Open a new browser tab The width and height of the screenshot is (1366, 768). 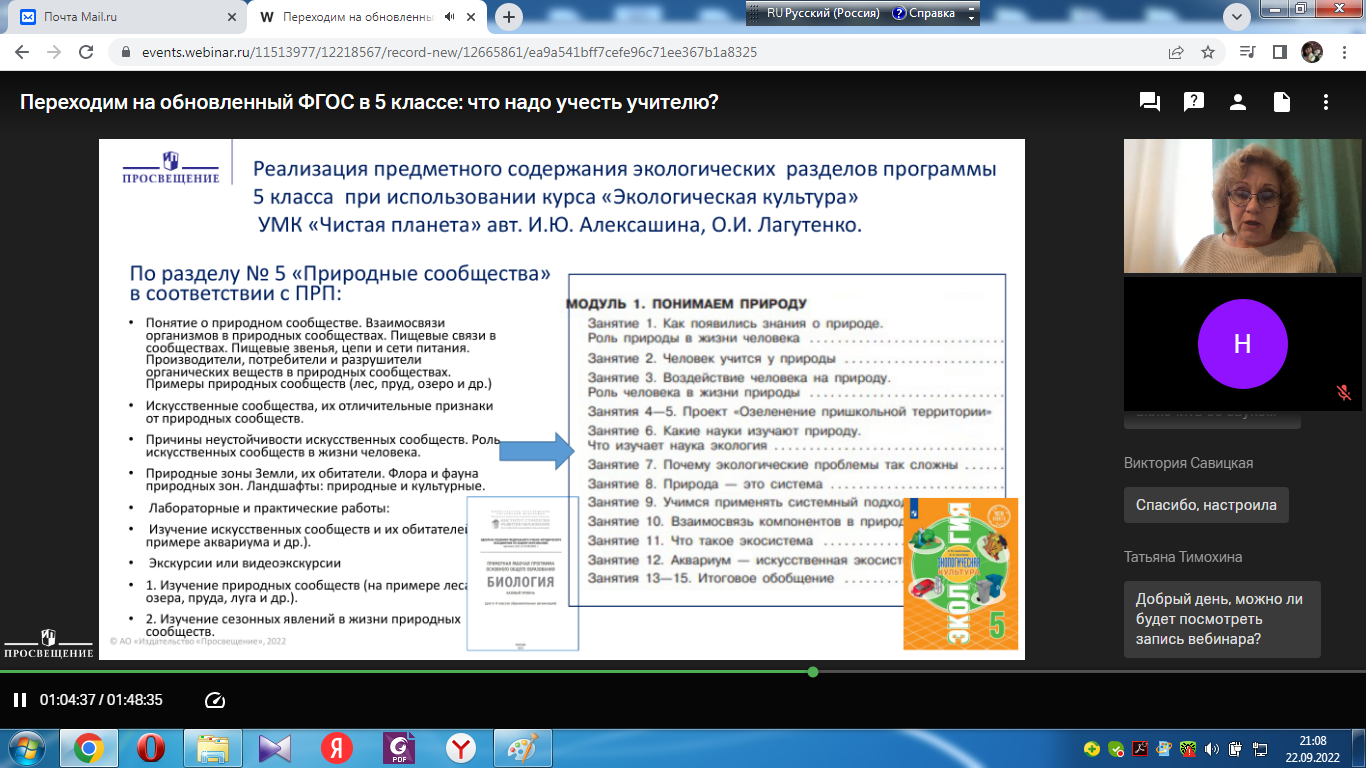(x=509, y=17)
